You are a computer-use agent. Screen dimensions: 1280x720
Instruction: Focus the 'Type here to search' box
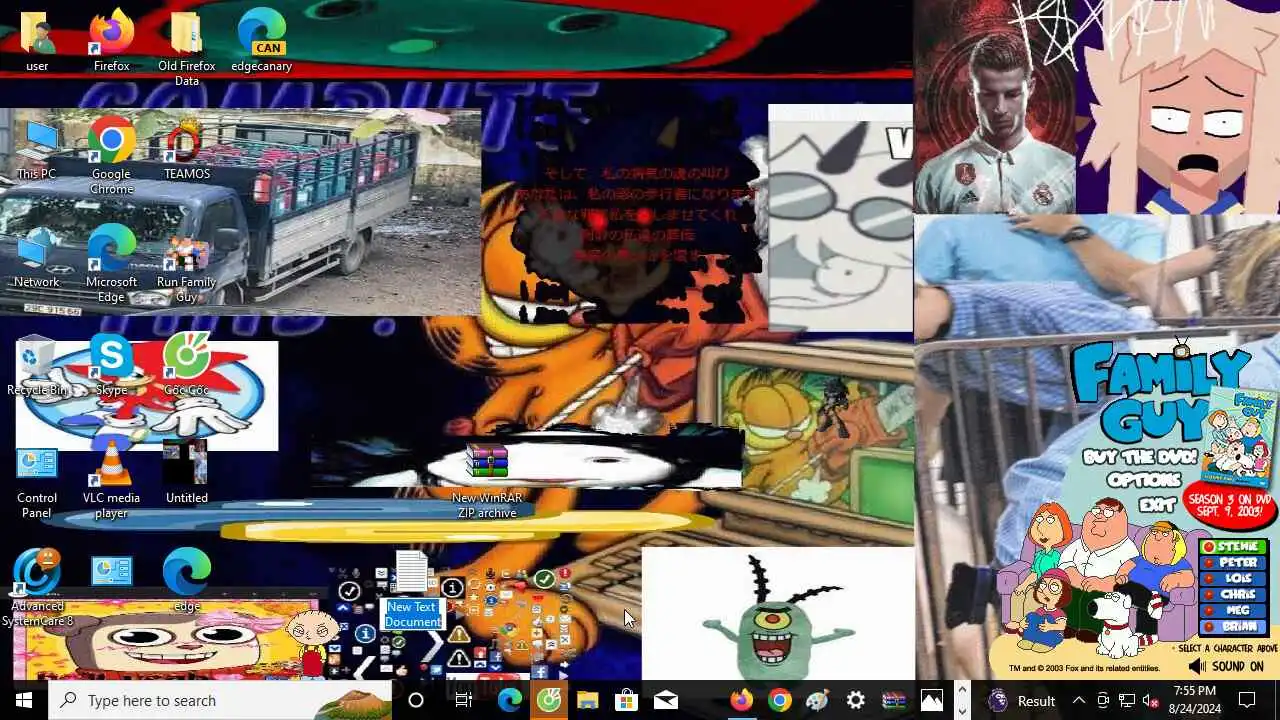[220, 700]
